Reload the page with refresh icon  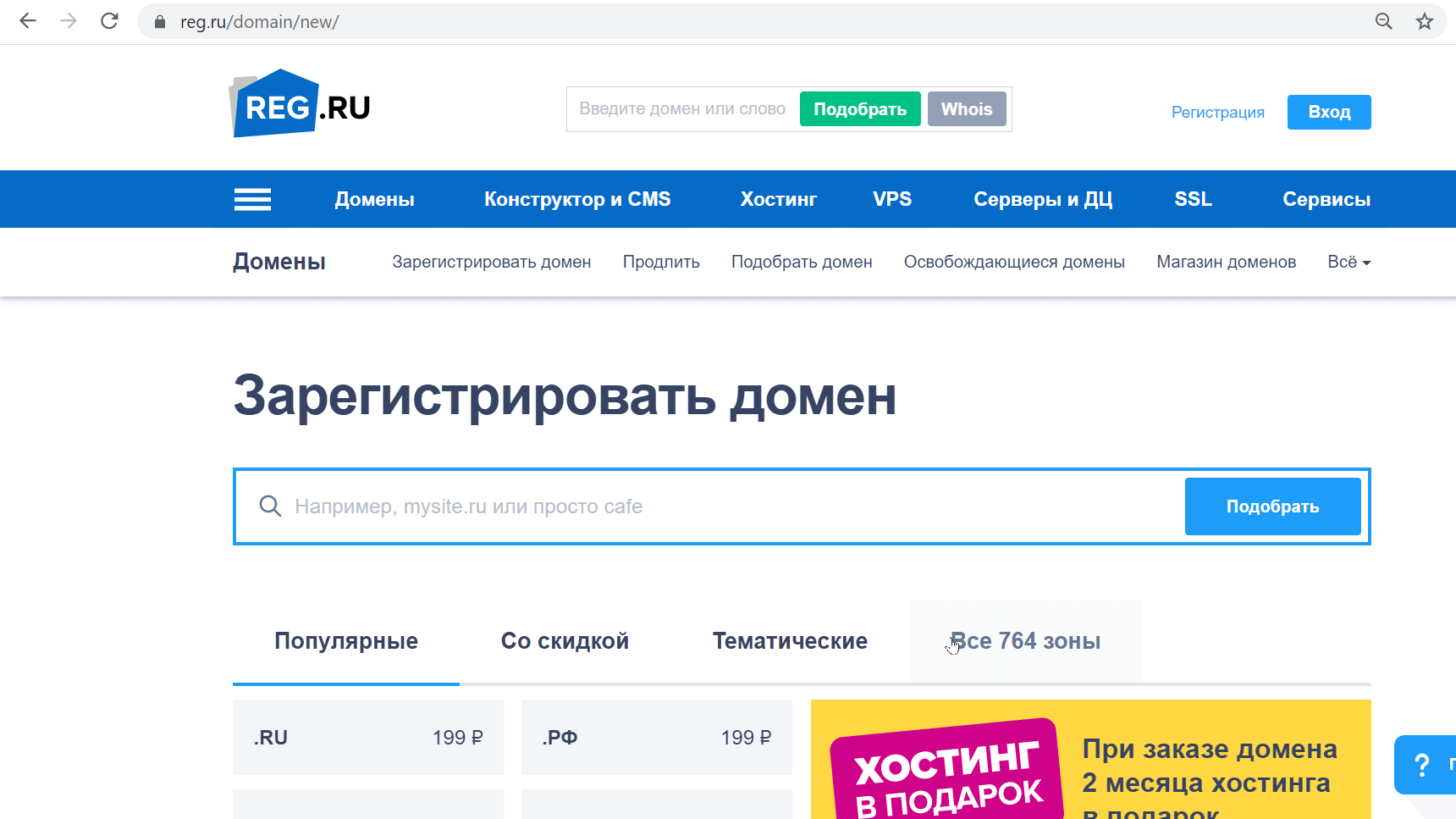[109, 21]
